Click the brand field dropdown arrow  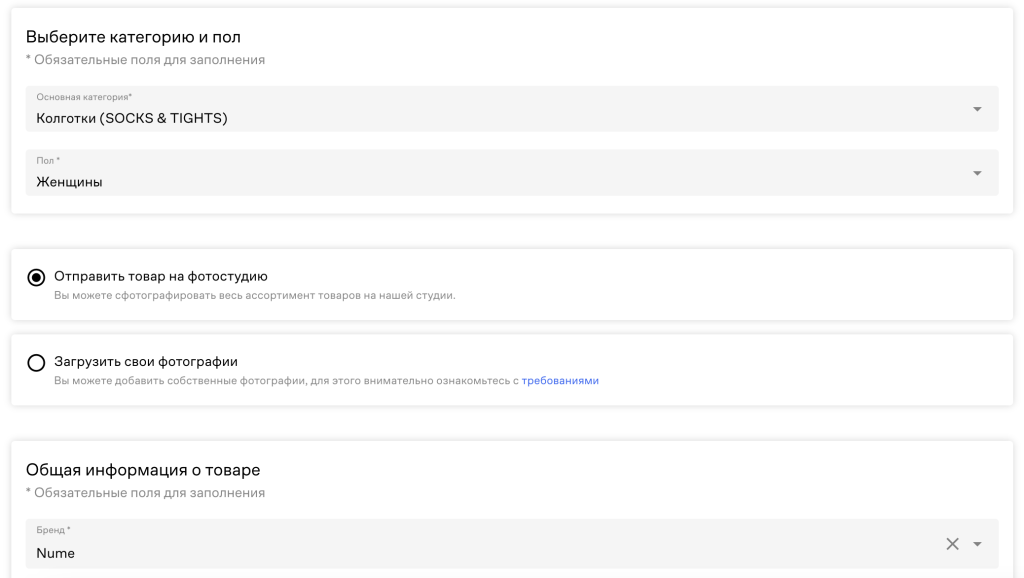[x=978, y=543]
